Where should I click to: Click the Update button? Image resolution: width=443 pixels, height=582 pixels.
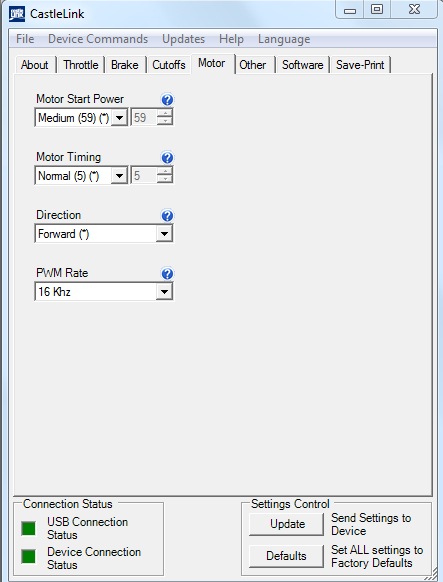pyautogui.click(x=286, y=524)
